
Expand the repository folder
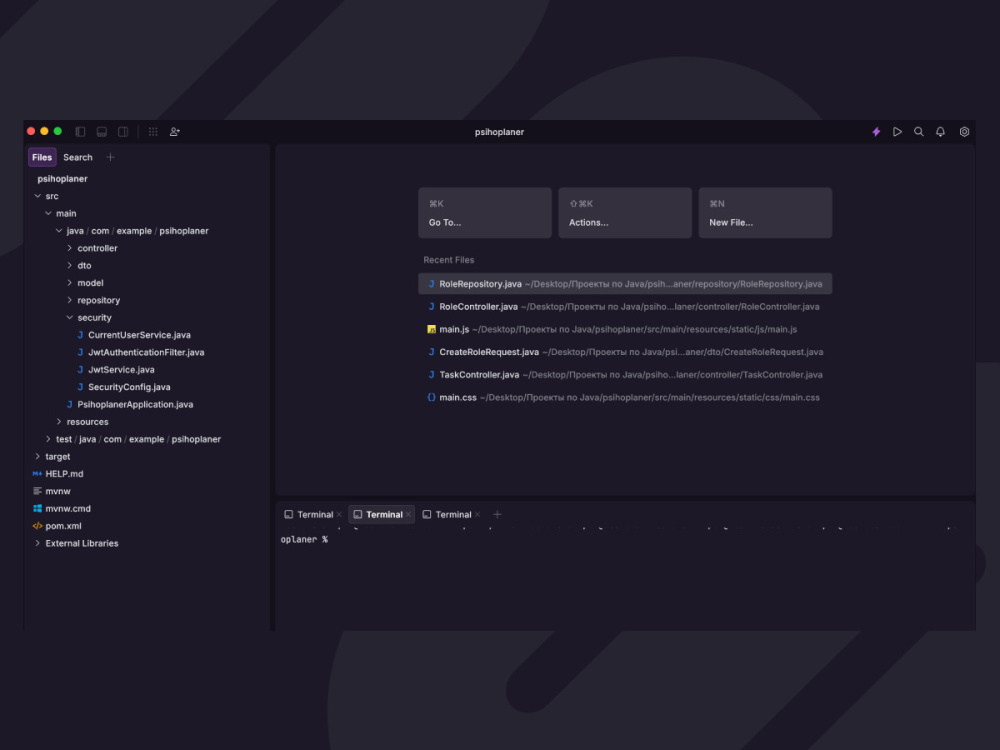(x=70, y=300)
